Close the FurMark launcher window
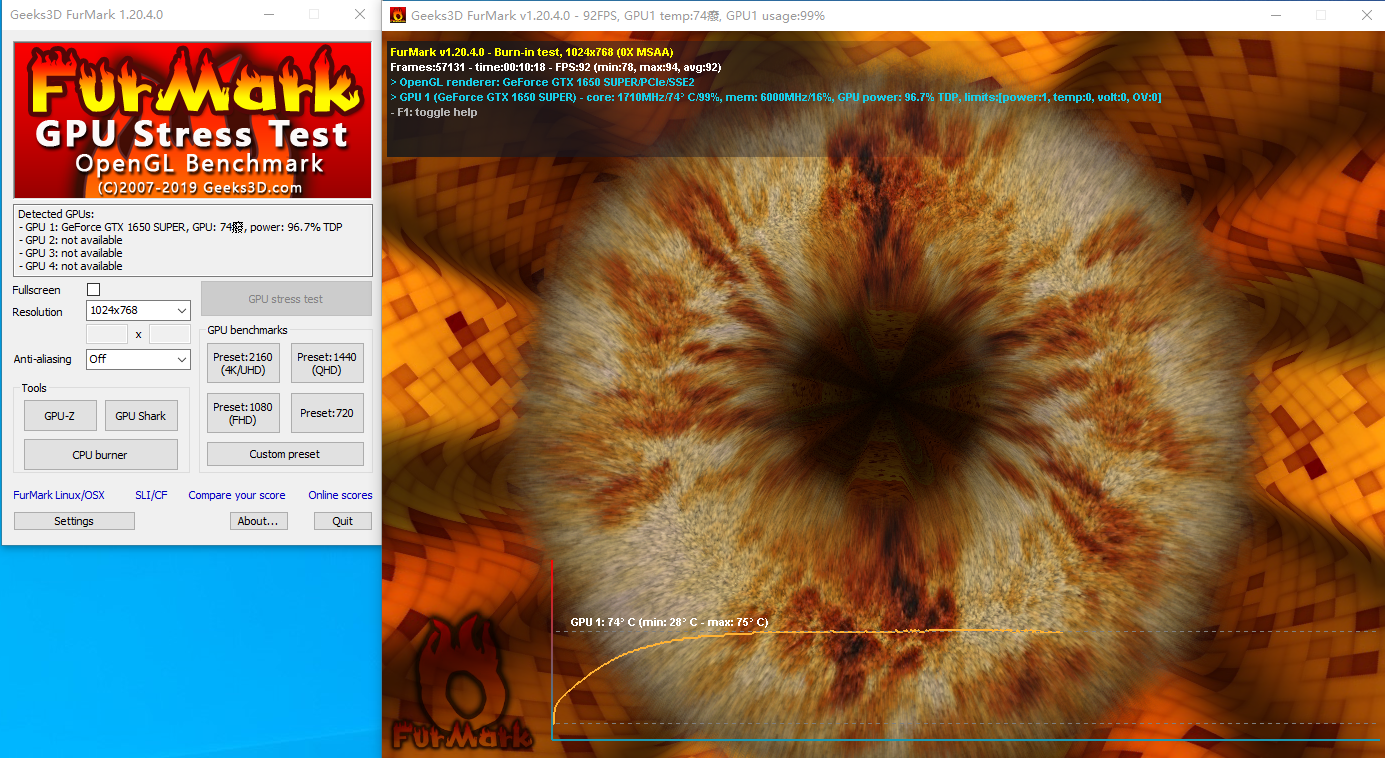The height and width of the screenshot is (758, 1385). tap(360, 15)
